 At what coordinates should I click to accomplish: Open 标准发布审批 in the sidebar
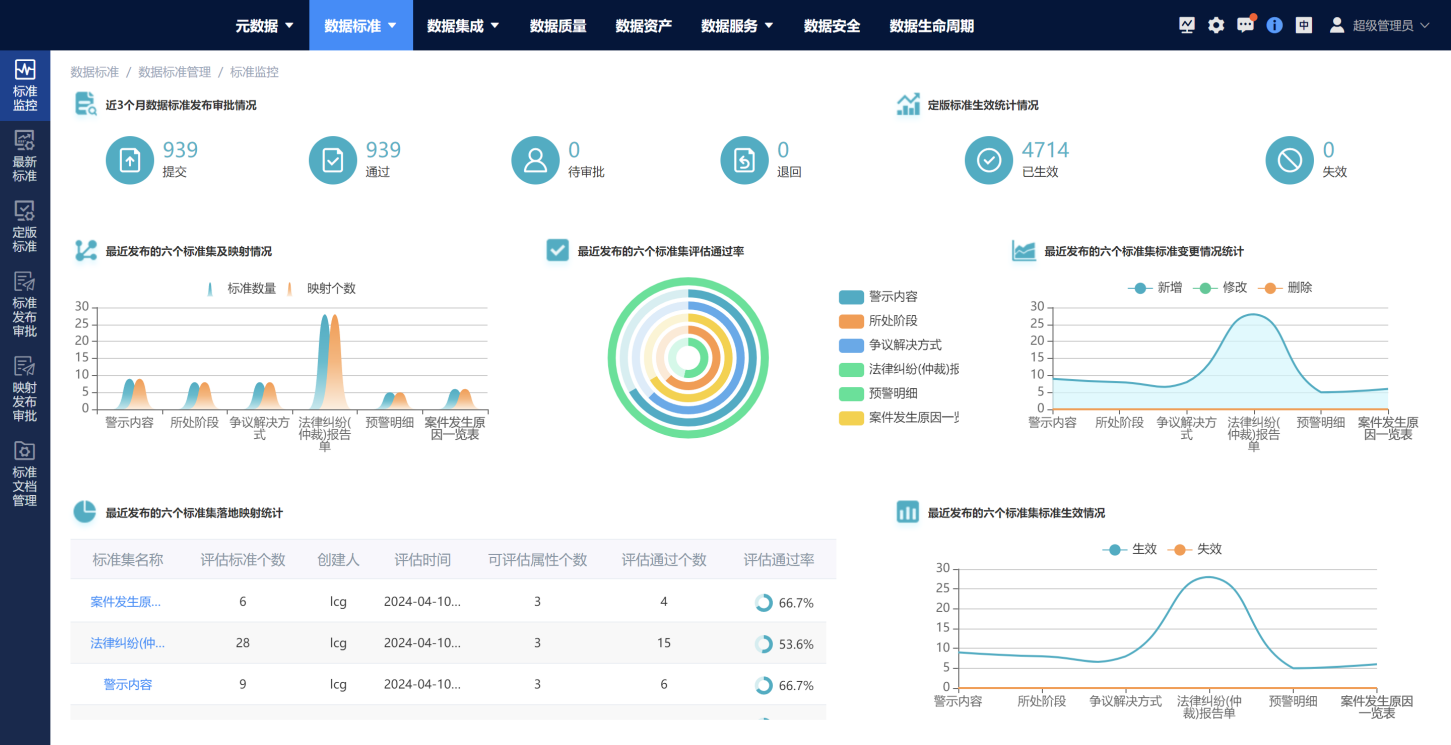click(25, 303)
